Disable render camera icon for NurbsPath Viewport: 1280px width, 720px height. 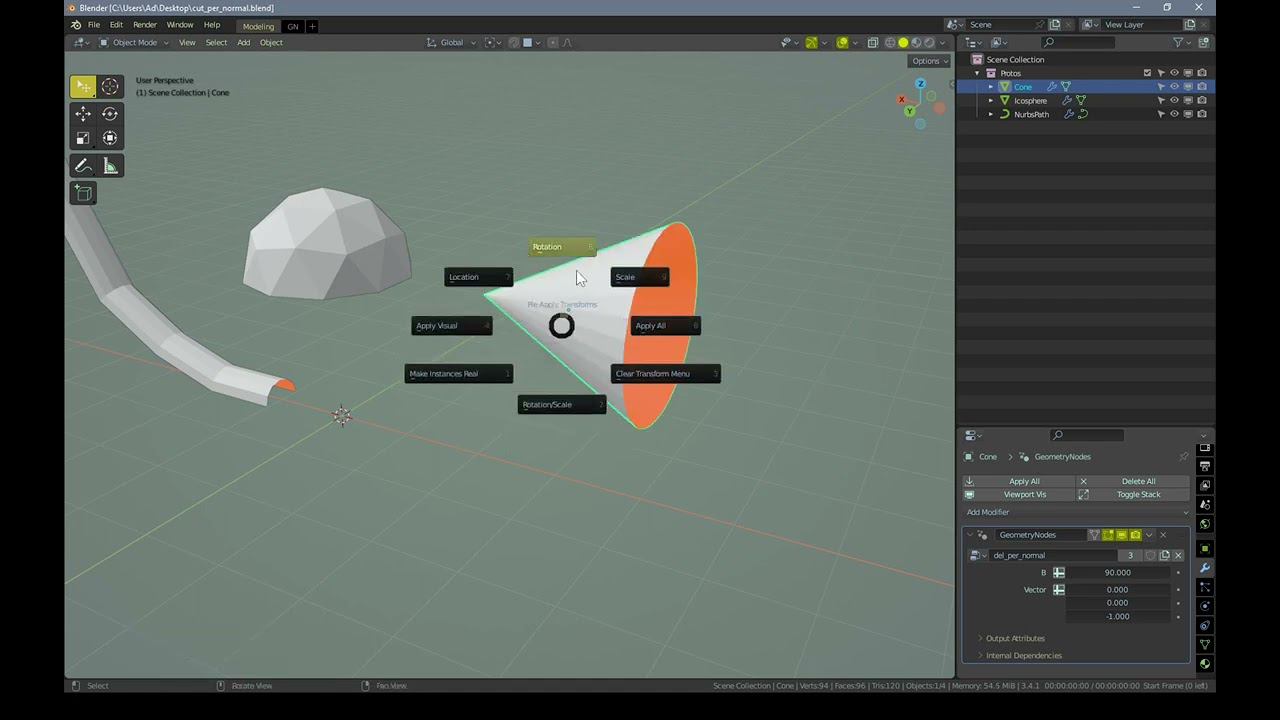tap(1201, 114)
